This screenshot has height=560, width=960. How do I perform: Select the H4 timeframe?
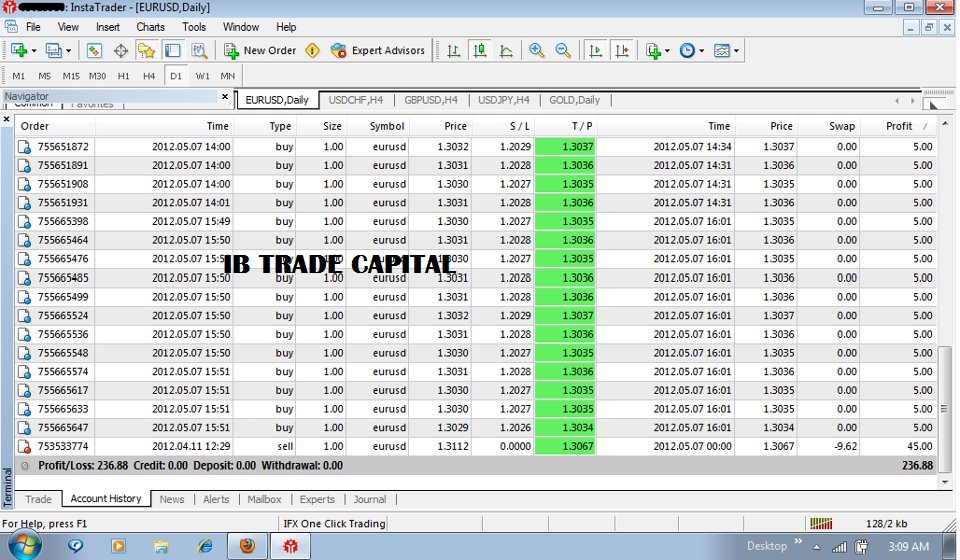point(149,76)
